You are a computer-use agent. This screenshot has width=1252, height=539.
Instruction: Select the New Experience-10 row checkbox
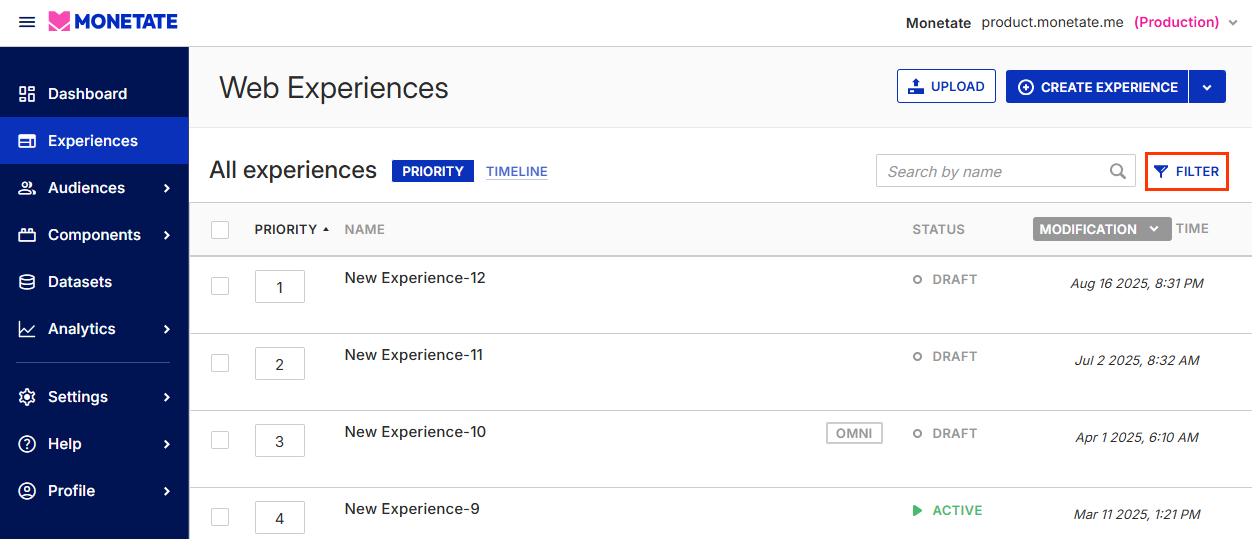pyautogui.click(x=220, y=440)
